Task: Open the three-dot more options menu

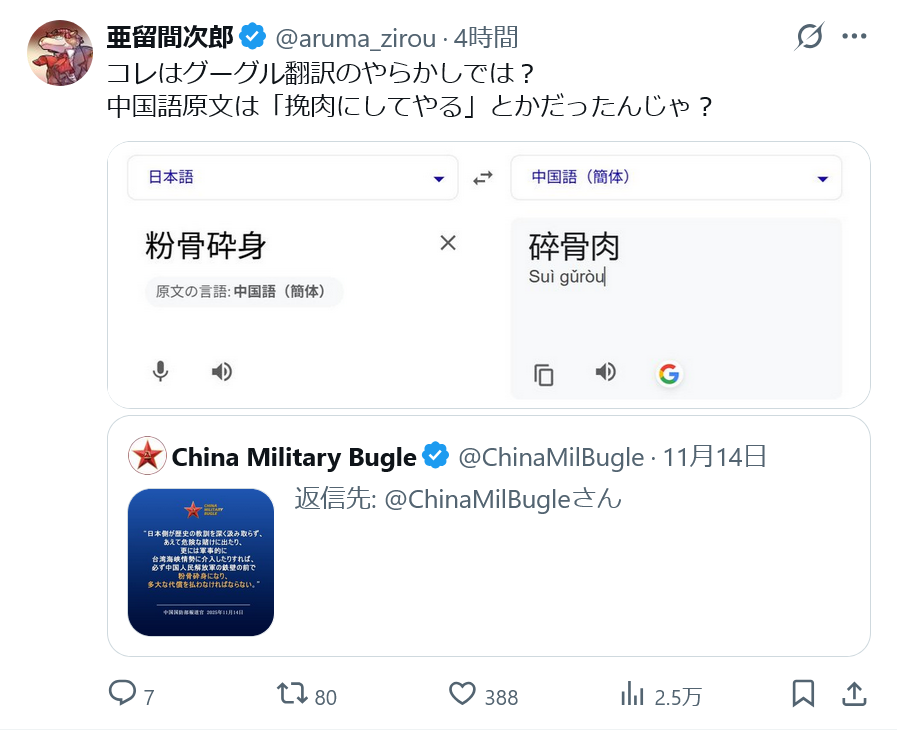Action: coord(854,37)
